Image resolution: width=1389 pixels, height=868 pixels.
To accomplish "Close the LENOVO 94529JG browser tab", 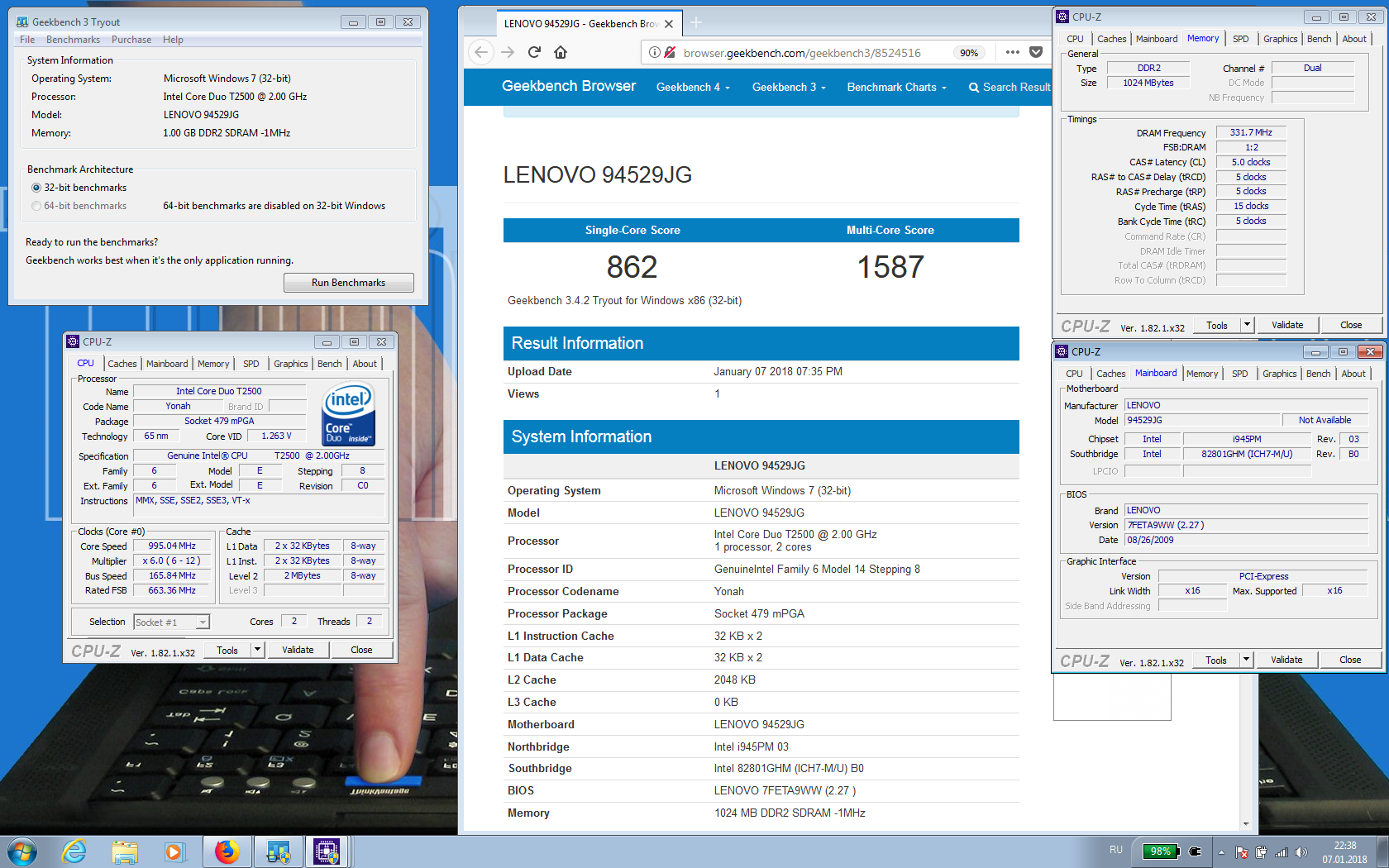I will [x=669, y=24].
